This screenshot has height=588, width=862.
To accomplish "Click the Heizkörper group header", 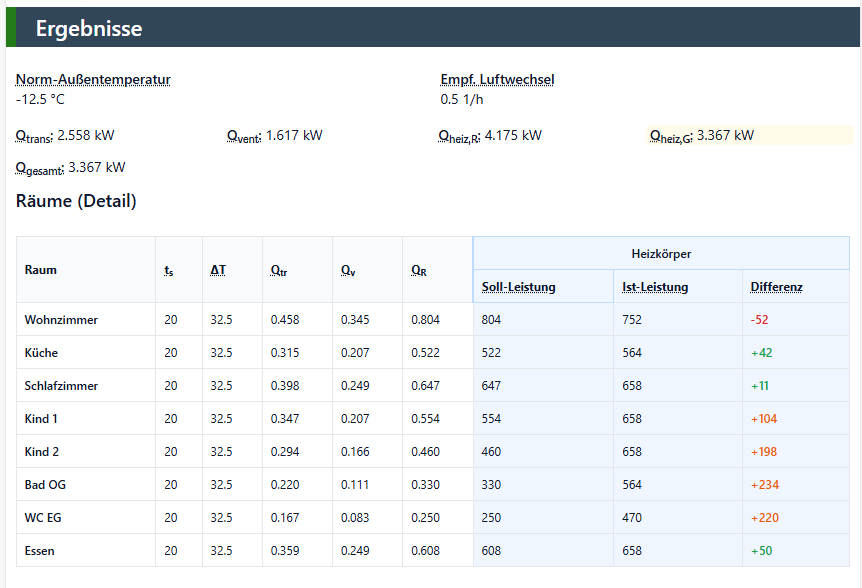I will pos(661,253).
